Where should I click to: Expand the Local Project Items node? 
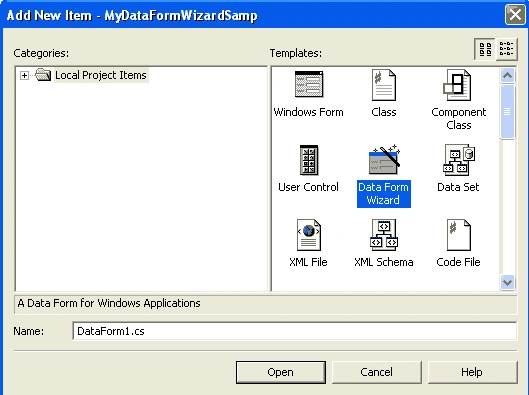[24, 75]
